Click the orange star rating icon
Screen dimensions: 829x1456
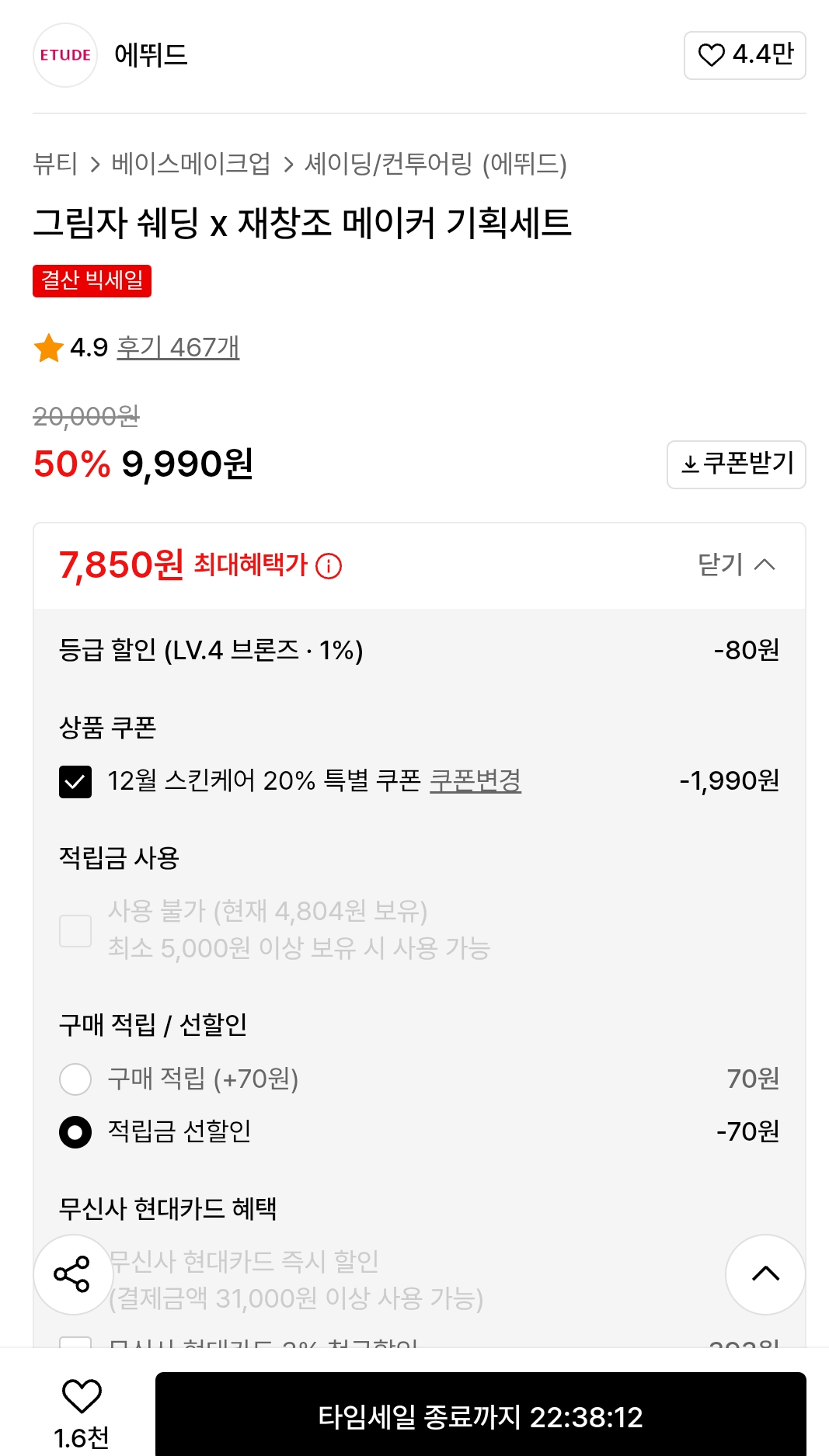(x=48, y=348)
